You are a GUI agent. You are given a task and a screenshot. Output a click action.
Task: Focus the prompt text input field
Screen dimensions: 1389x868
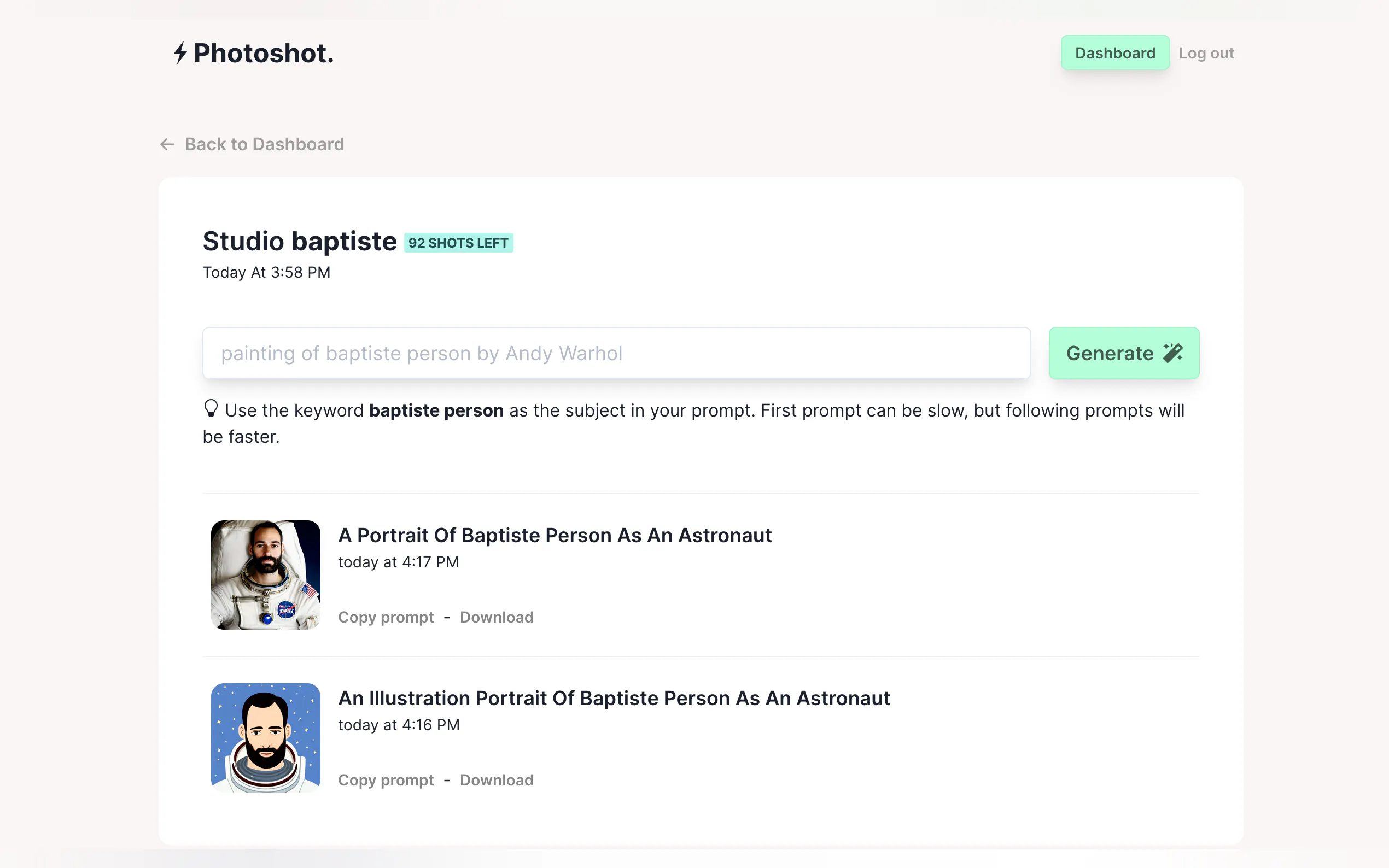click(x=616, y=353)
